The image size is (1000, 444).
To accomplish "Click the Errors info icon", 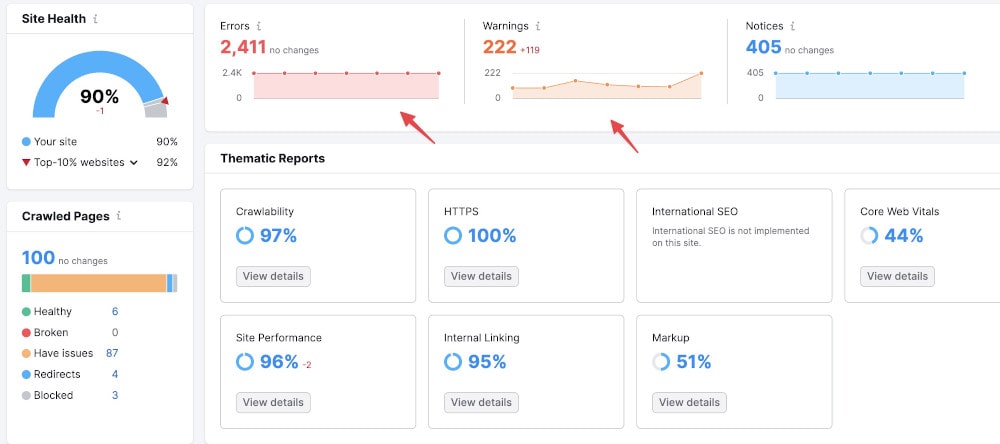I will point(259,26).
